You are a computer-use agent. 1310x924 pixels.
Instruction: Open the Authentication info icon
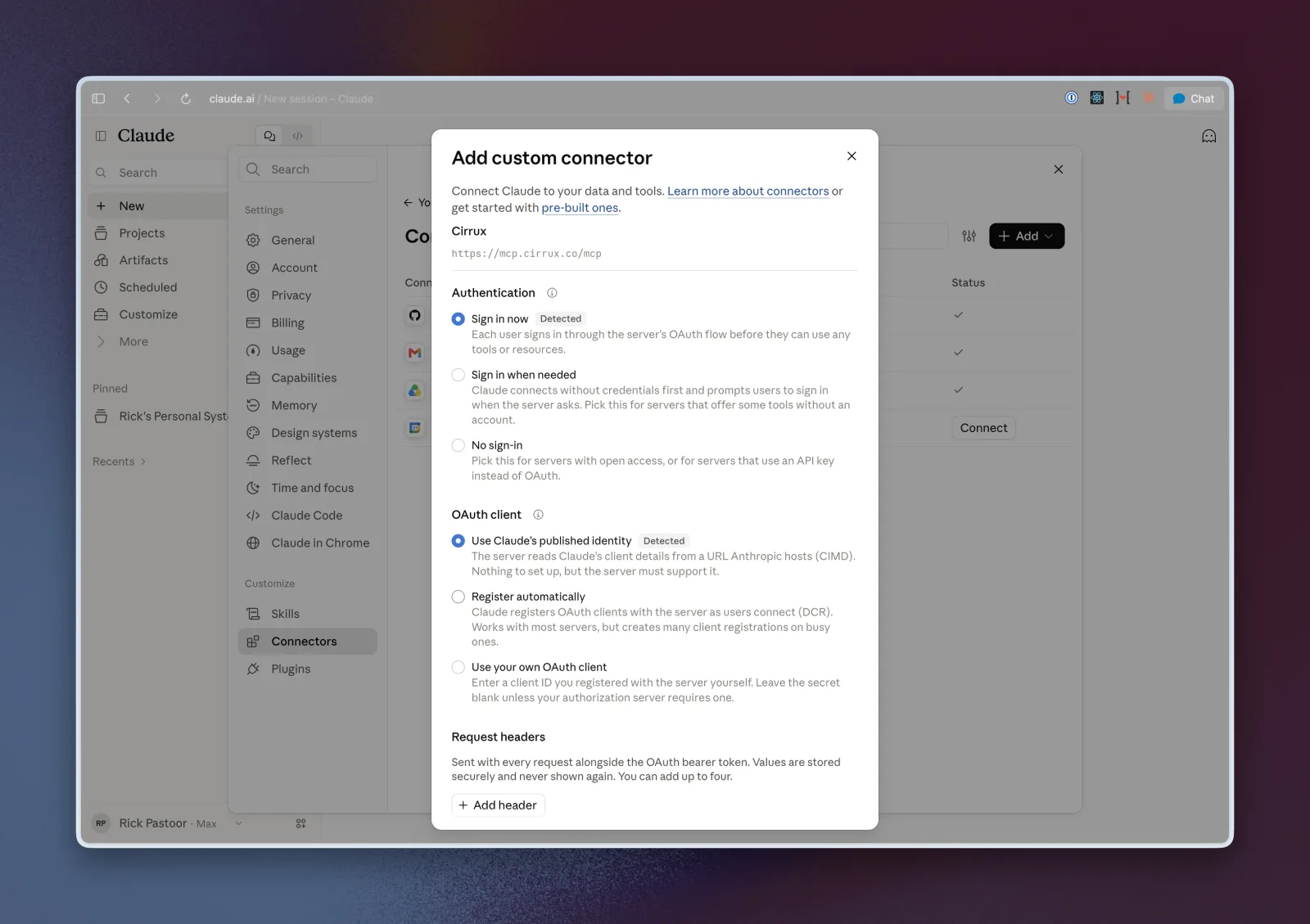point(552,293)
